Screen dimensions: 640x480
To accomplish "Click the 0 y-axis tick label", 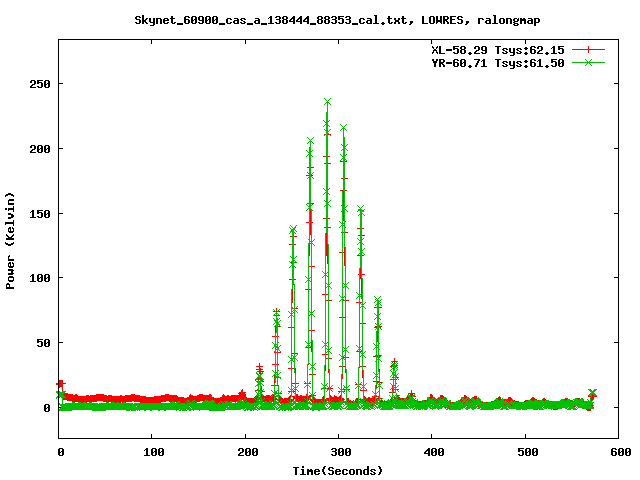I will [x=47, y=408].
